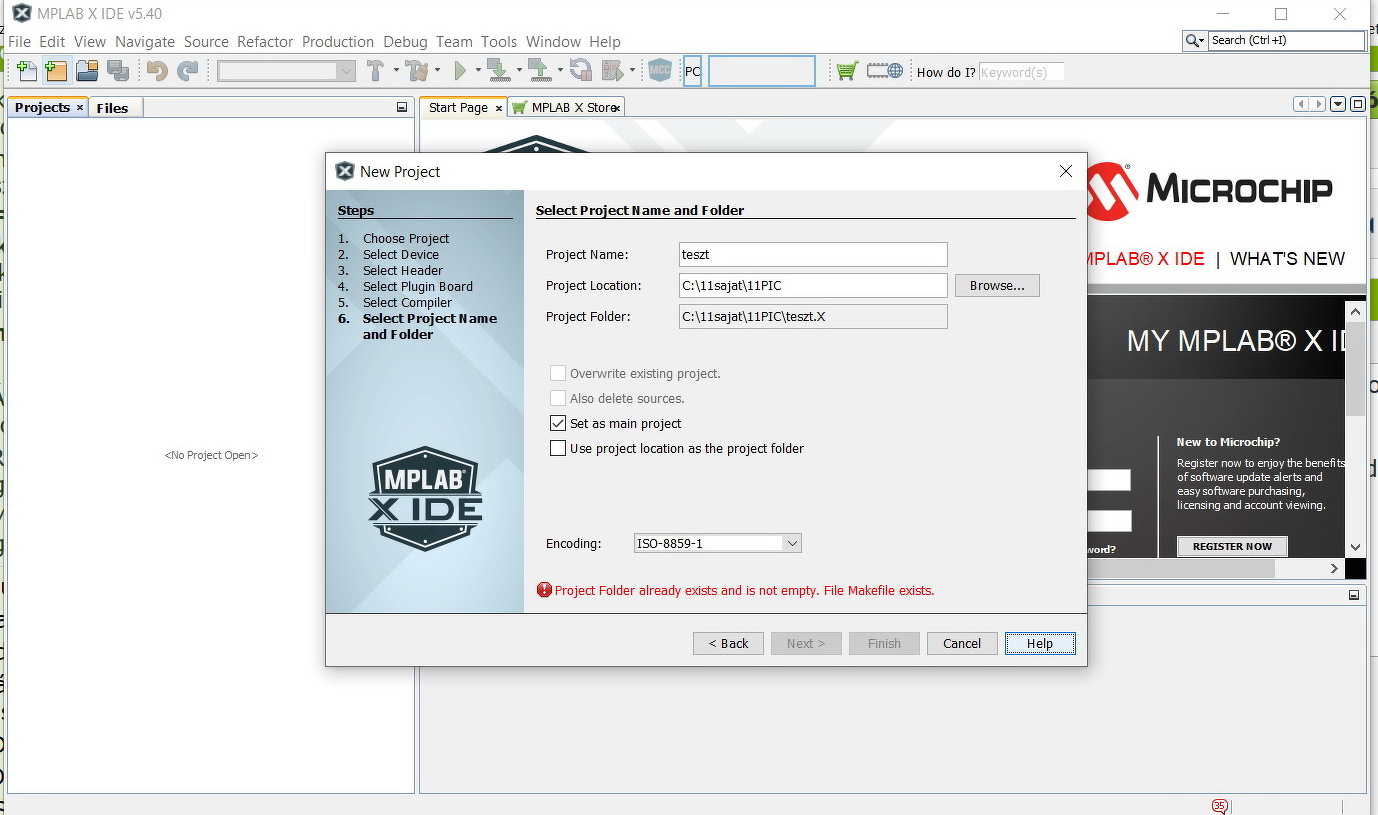Uncheck Set as main project
Viewport: 1378px width, 815px height.
point(558,424)
